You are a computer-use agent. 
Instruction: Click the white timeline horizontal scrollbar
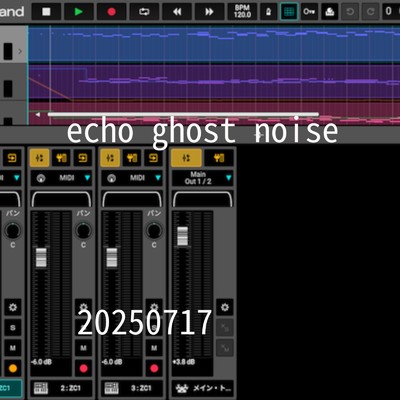pyautogui.click(x=183, y=115)
